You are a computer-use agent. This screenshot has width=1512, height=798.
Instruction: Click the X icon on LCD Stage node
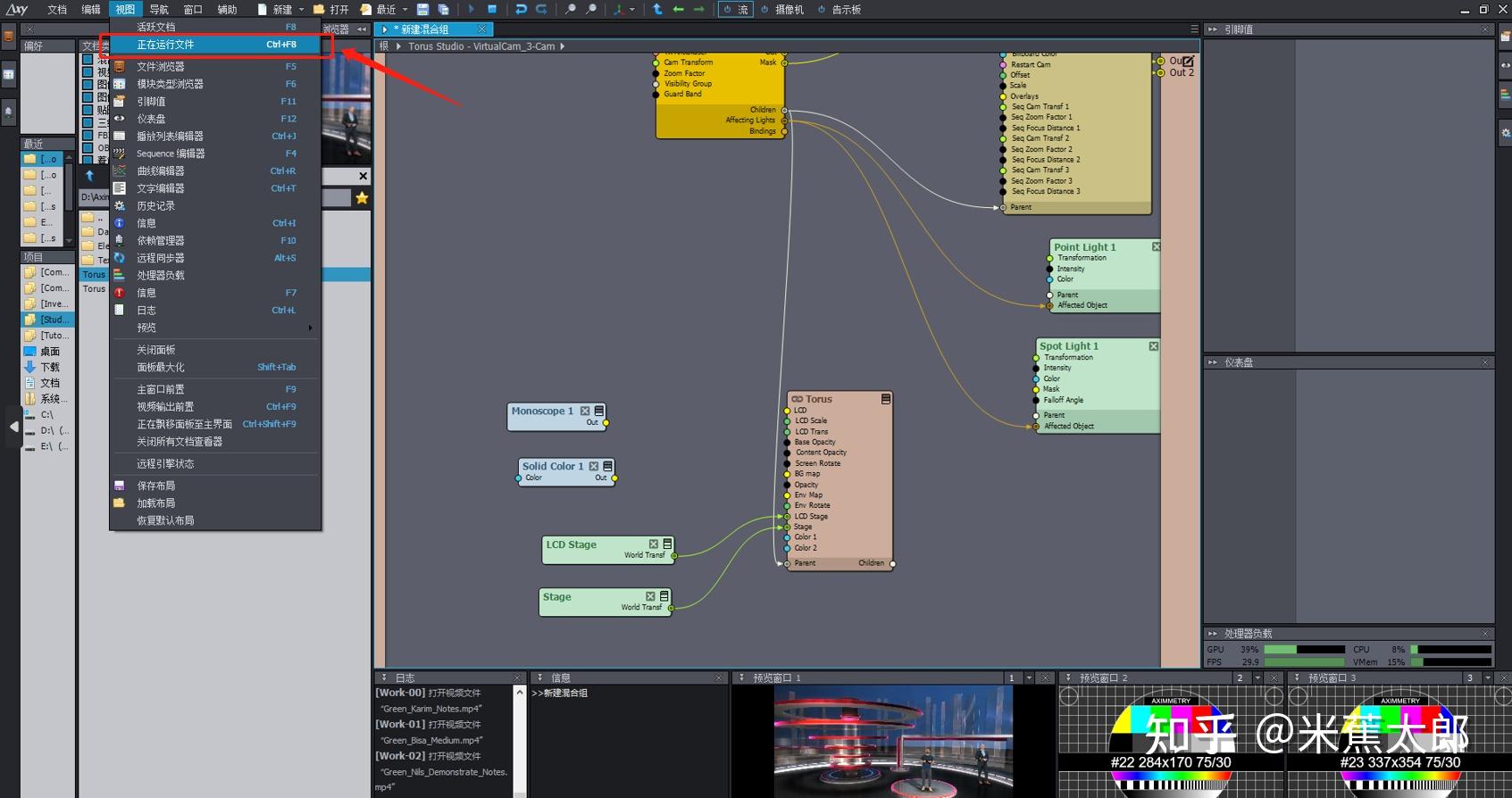point(654,544)
